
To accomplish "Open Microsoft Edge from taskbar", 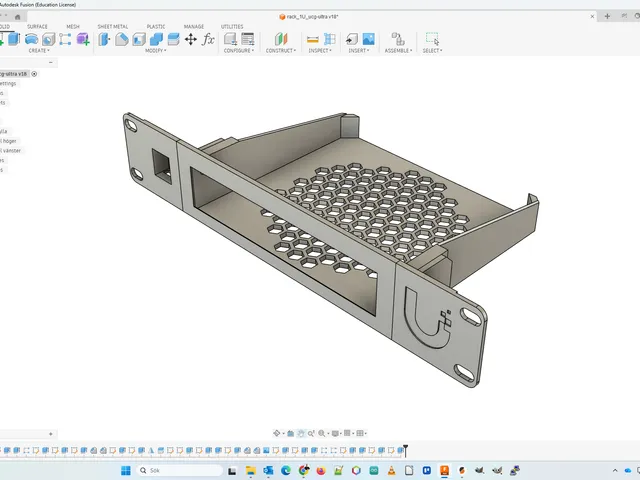I will (x=286, y=471).
